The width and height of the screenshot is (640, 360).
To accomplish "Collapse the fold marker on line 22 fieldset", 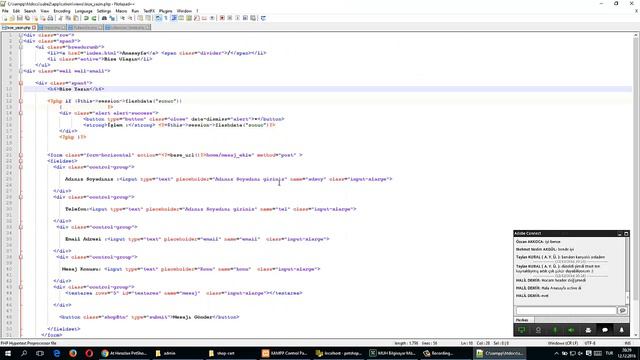I will [x=20, y=161].
